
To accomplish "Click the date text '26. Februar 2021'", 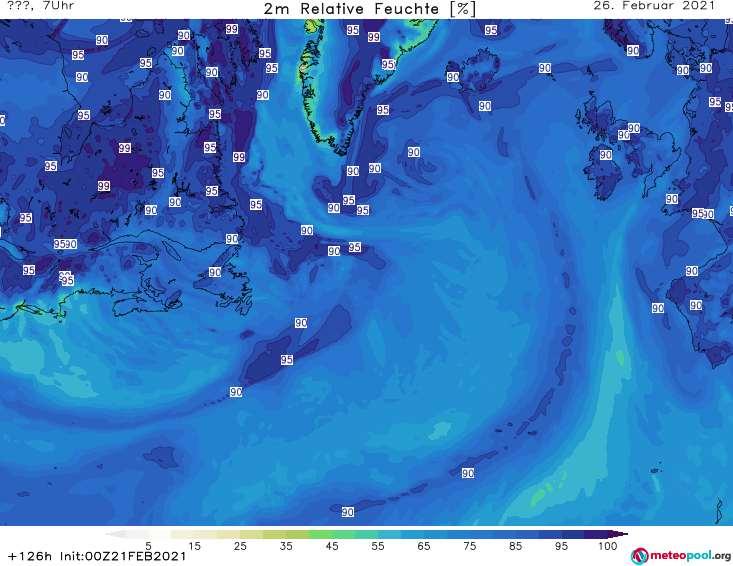I will [x=654, y=6].
